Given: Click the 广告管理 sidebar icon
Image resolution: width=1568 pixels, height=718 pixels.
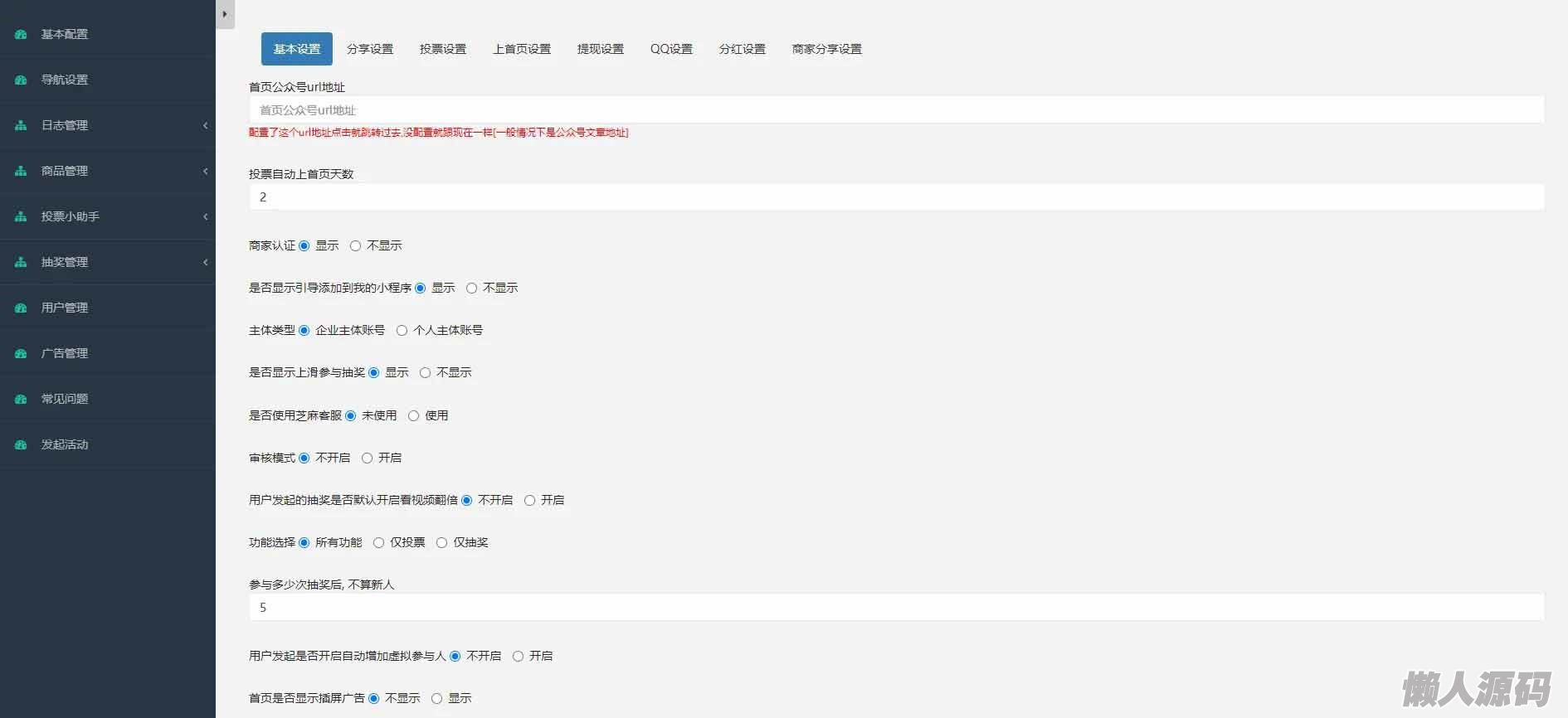Looking at the screenshot, I should coord(21,353).
